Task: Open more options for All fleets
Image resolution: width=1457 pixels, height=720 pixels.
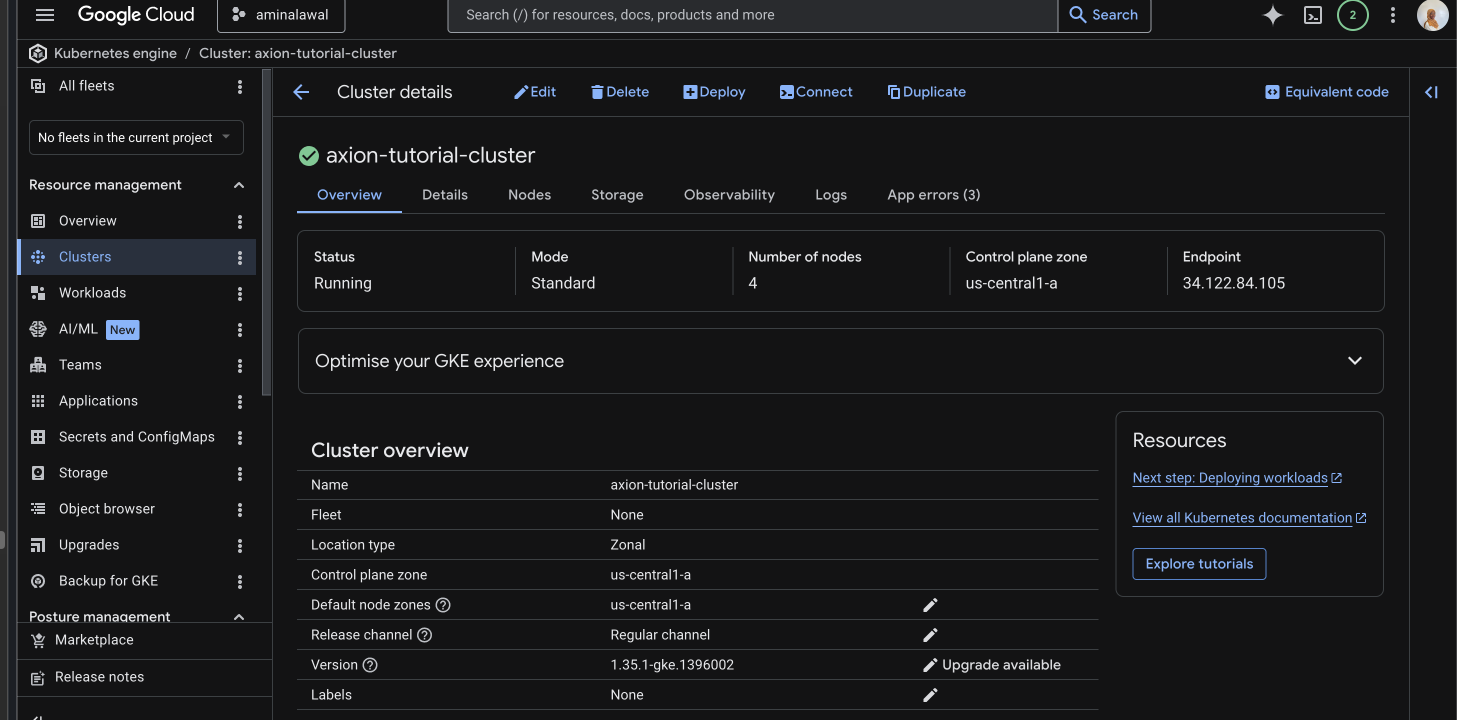Action: pos(240,87)
